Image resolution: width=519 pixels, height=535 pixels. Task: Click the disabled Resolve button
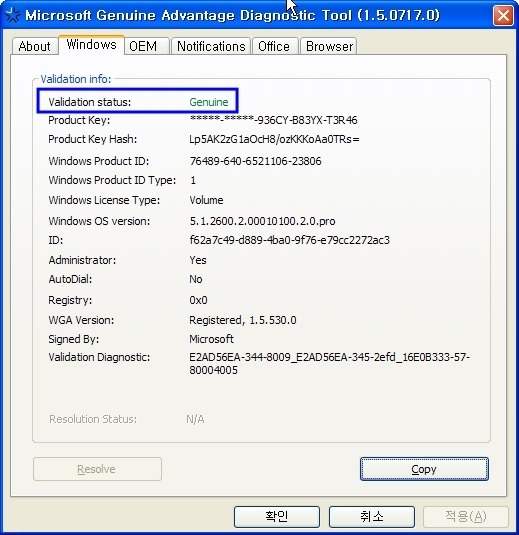point(97,469)
